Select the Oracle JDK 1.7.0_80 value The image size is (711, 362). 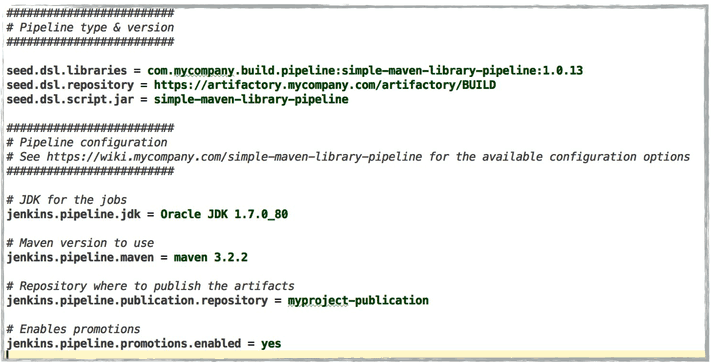[224, 214]
